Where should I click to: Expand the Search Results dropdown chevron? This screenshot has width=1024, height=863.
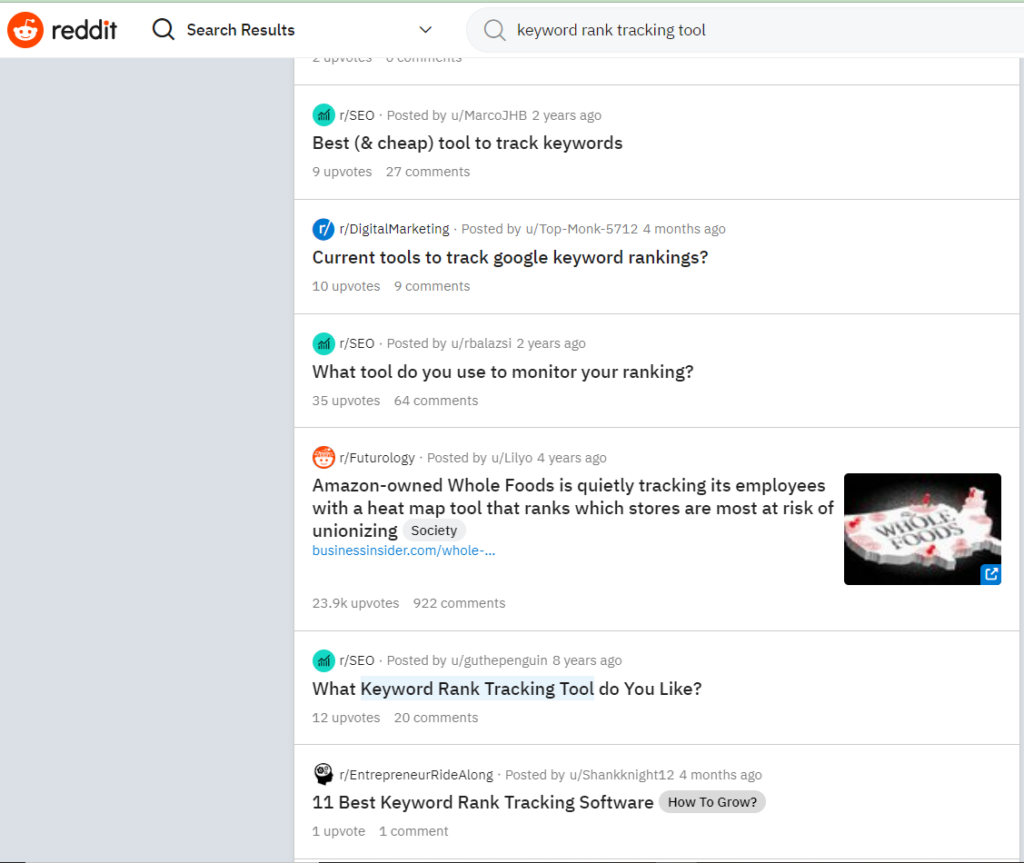(425, 30)
